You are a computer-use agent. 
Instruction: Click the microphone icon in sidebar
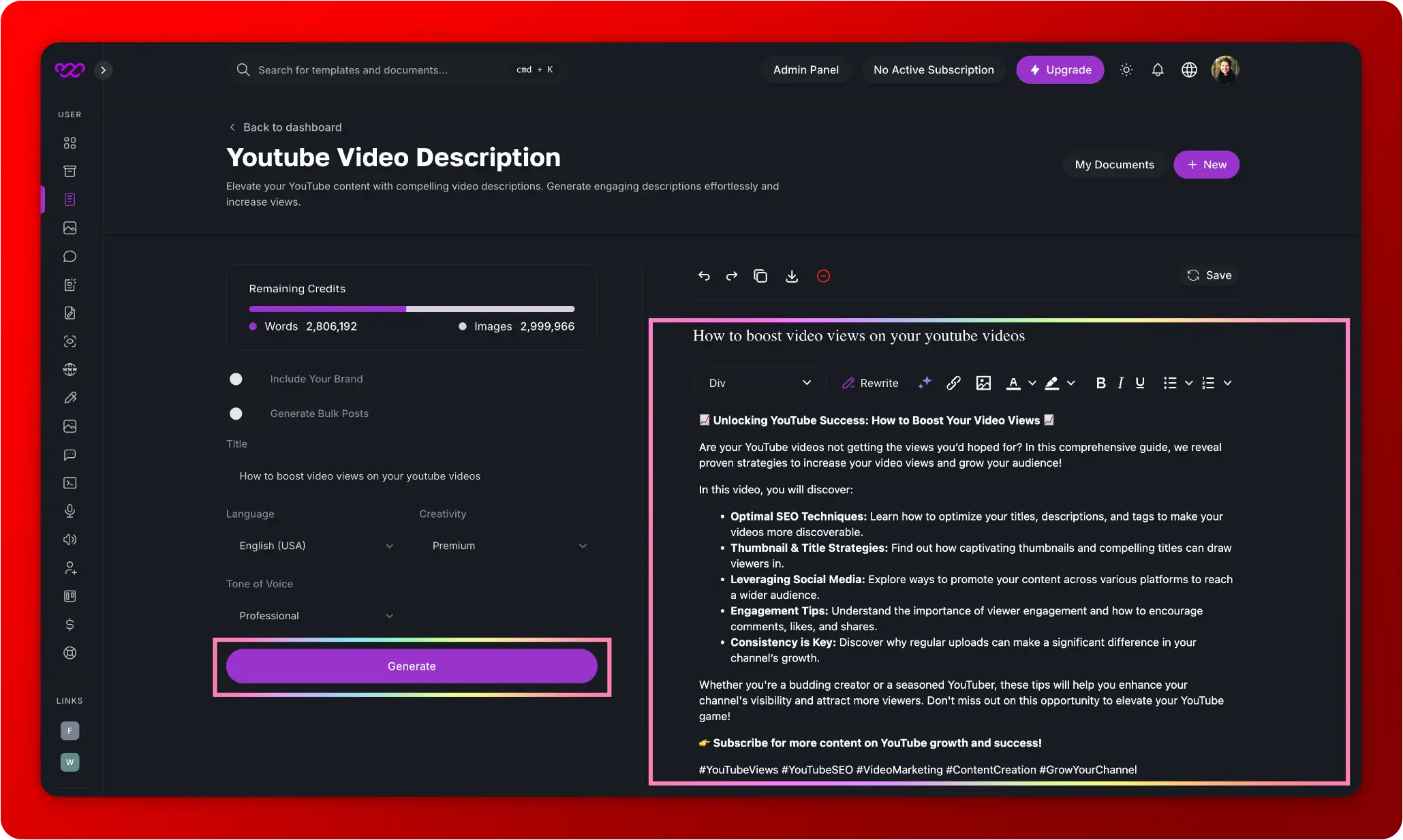(70, 511)
